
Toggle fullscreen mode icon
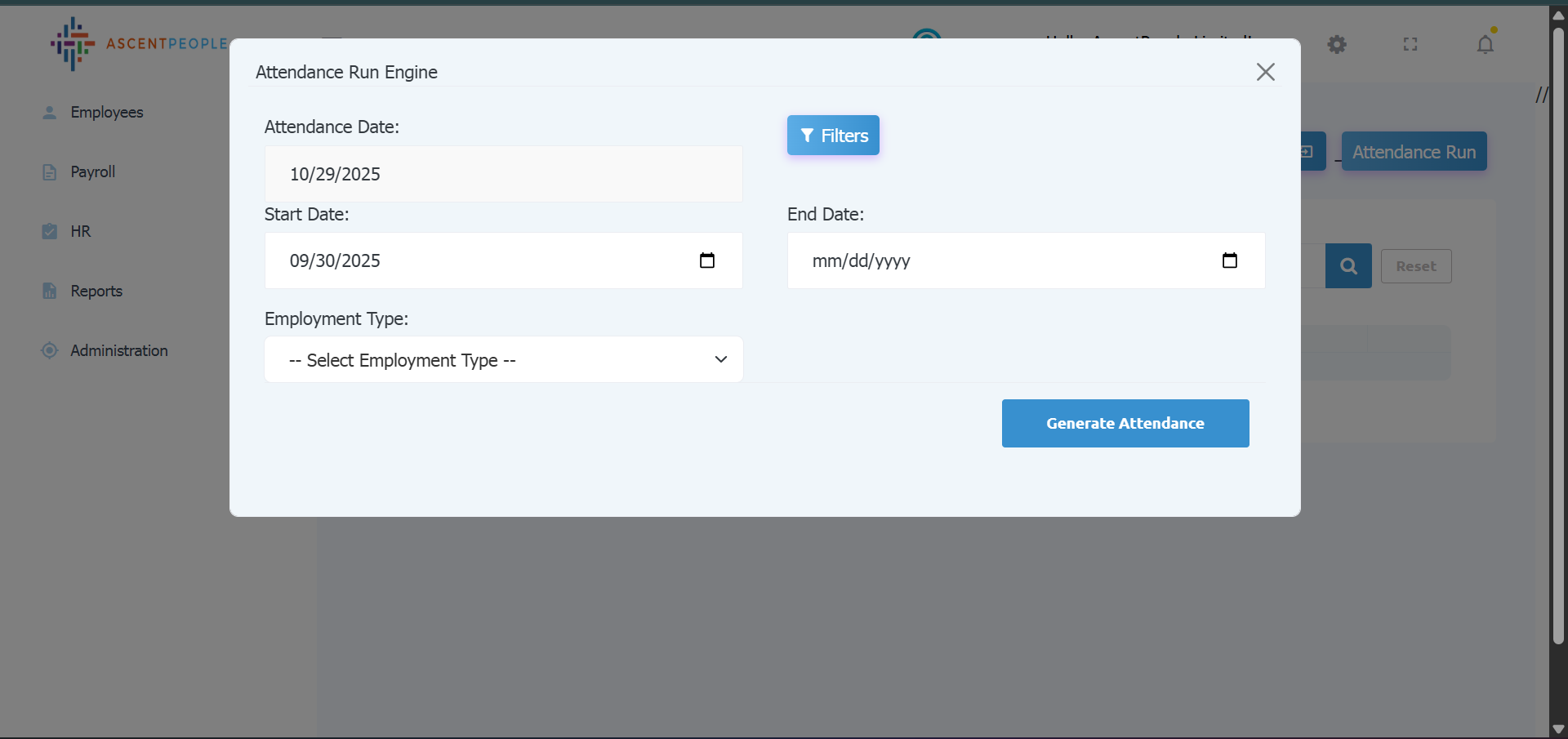pos(1410,44)
